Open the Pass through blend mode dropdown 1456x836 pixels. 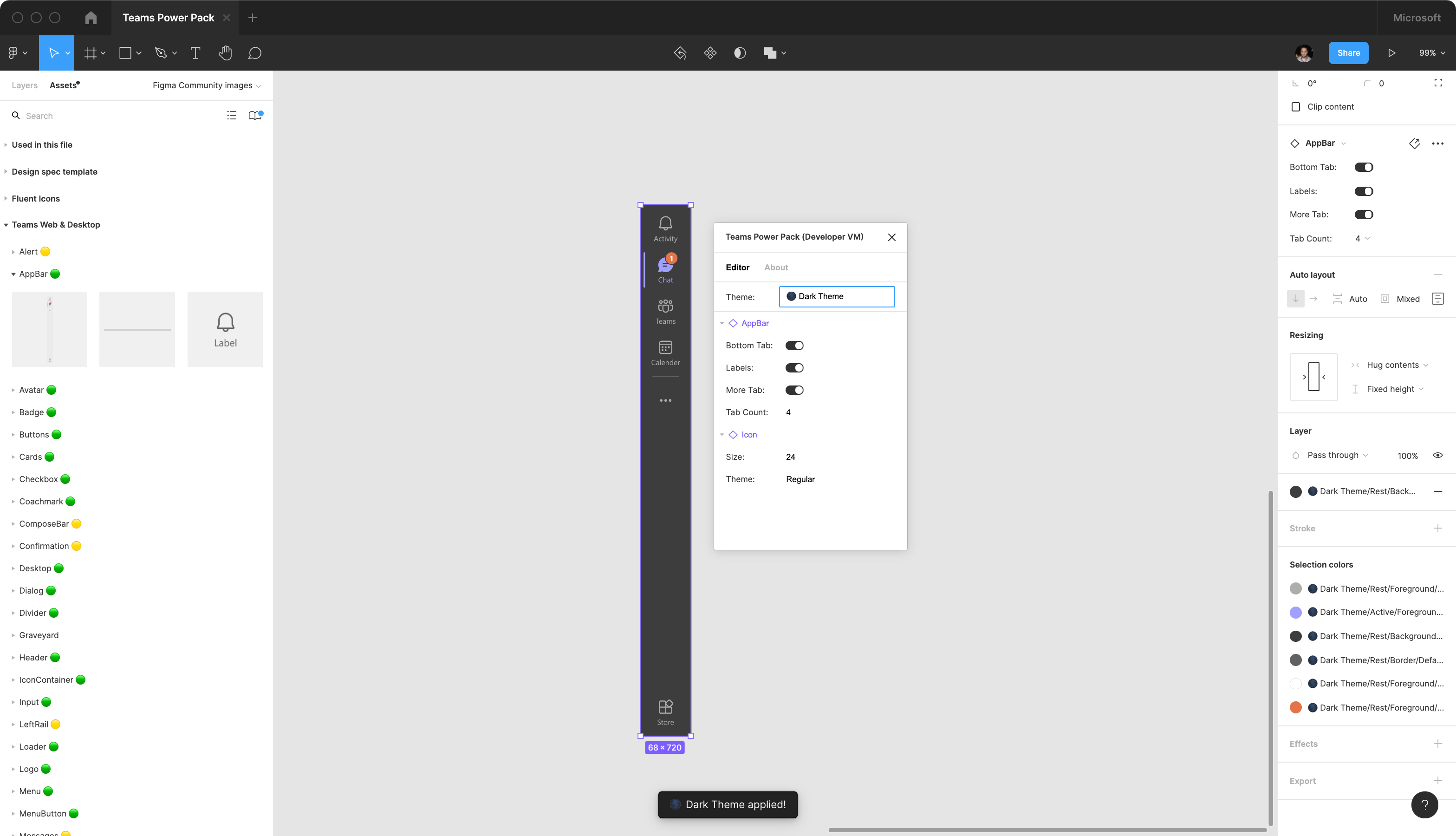click(x=1338, y=455)
